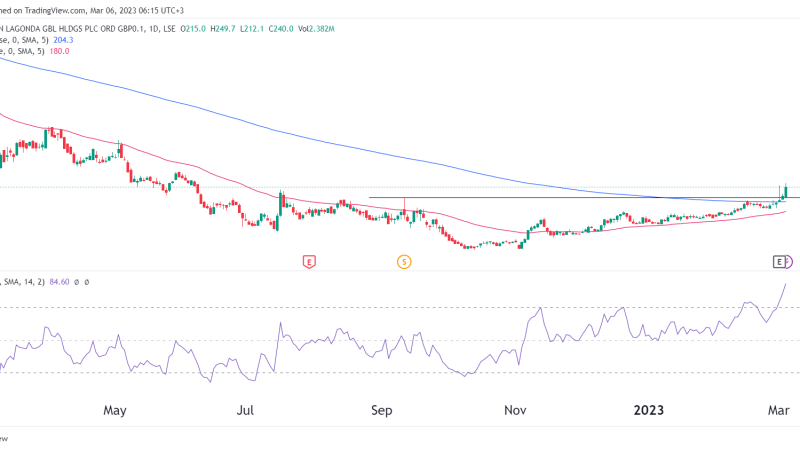Click the latest green breakout candlestick

[x=787, y=190]
